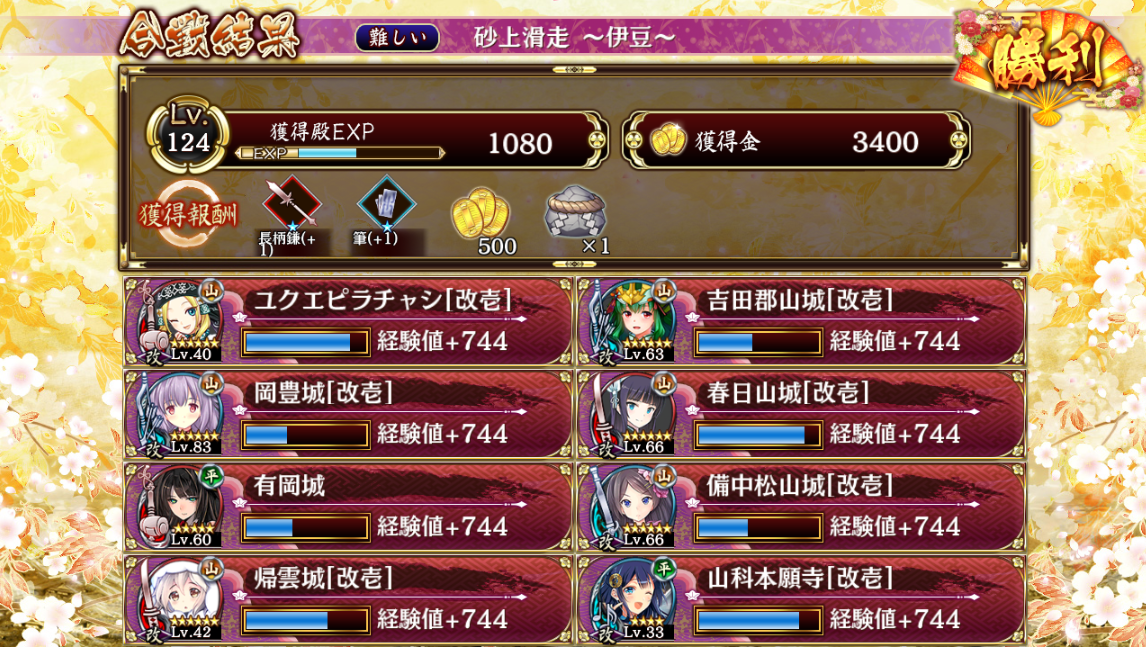Click the stone with rope reward icon
1146x648 pixels.
click(x=575, y=211)
